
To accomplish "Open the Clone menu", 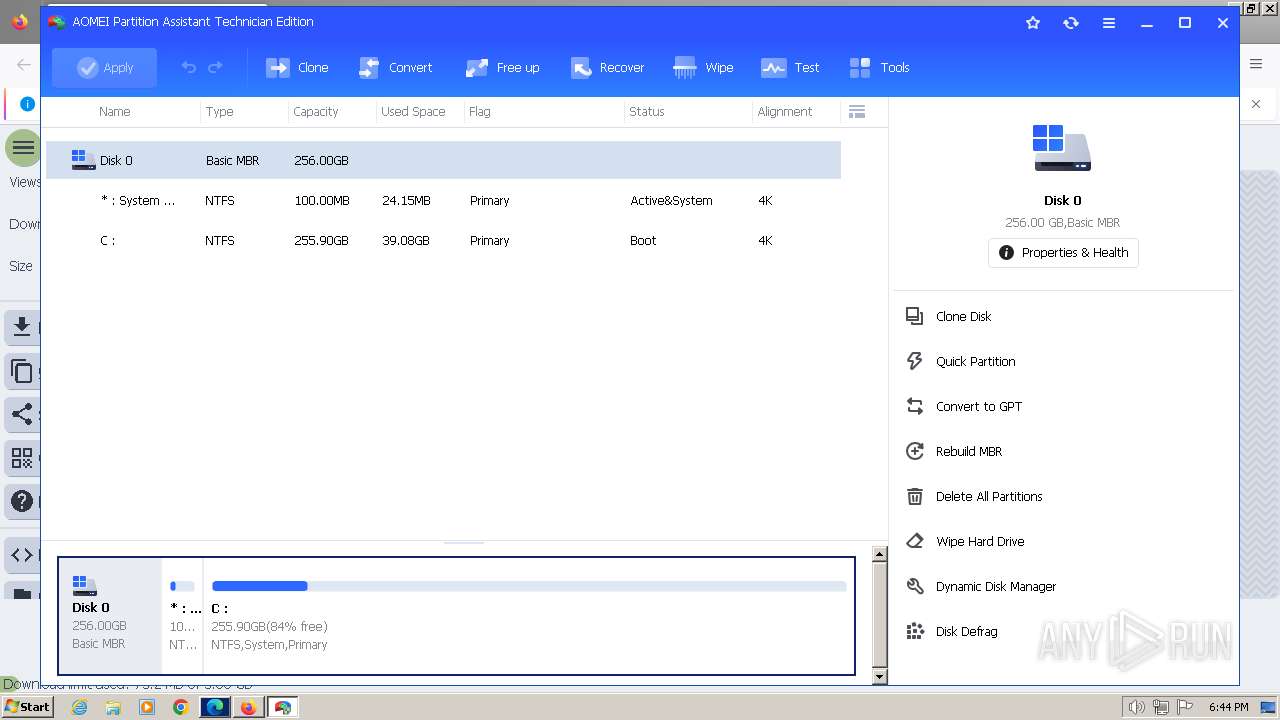I will (297, 68).
